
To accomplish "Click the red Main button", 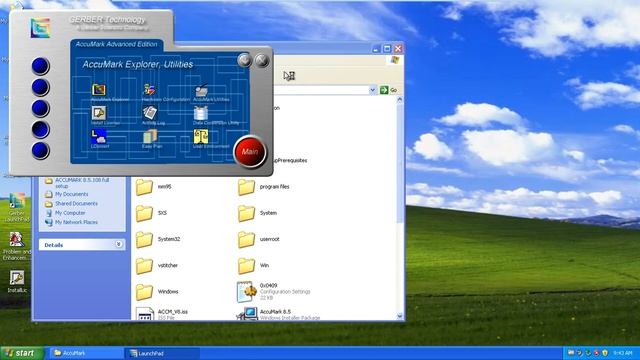I will tap(250, 152).
